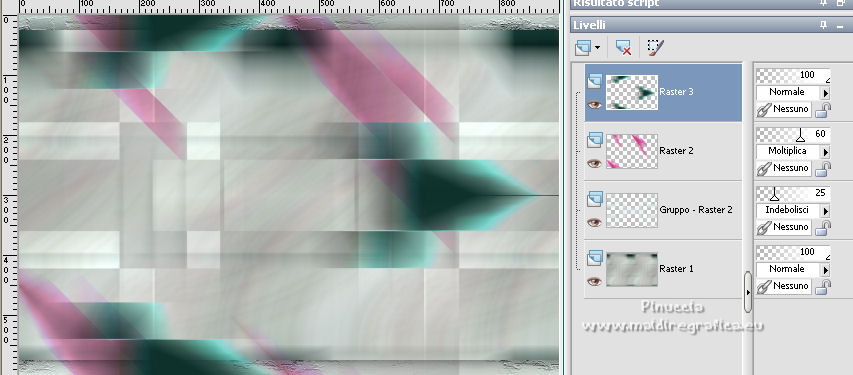Toggle visibility of the Raster 1 layer
853x375 pixels.
pos(595,281)
